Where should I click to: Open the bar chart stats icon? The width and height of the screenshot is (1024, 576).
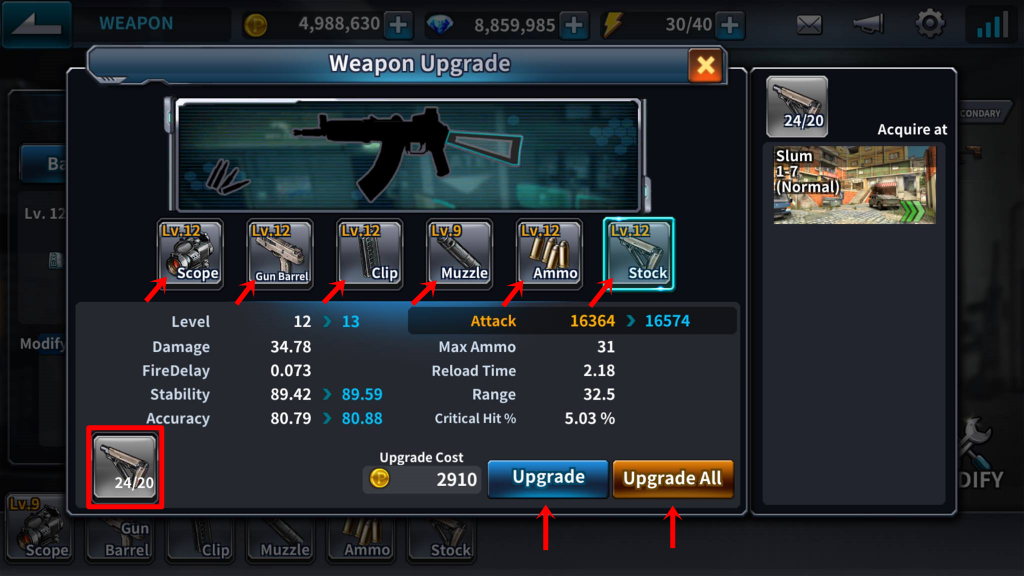click(991, 24)
